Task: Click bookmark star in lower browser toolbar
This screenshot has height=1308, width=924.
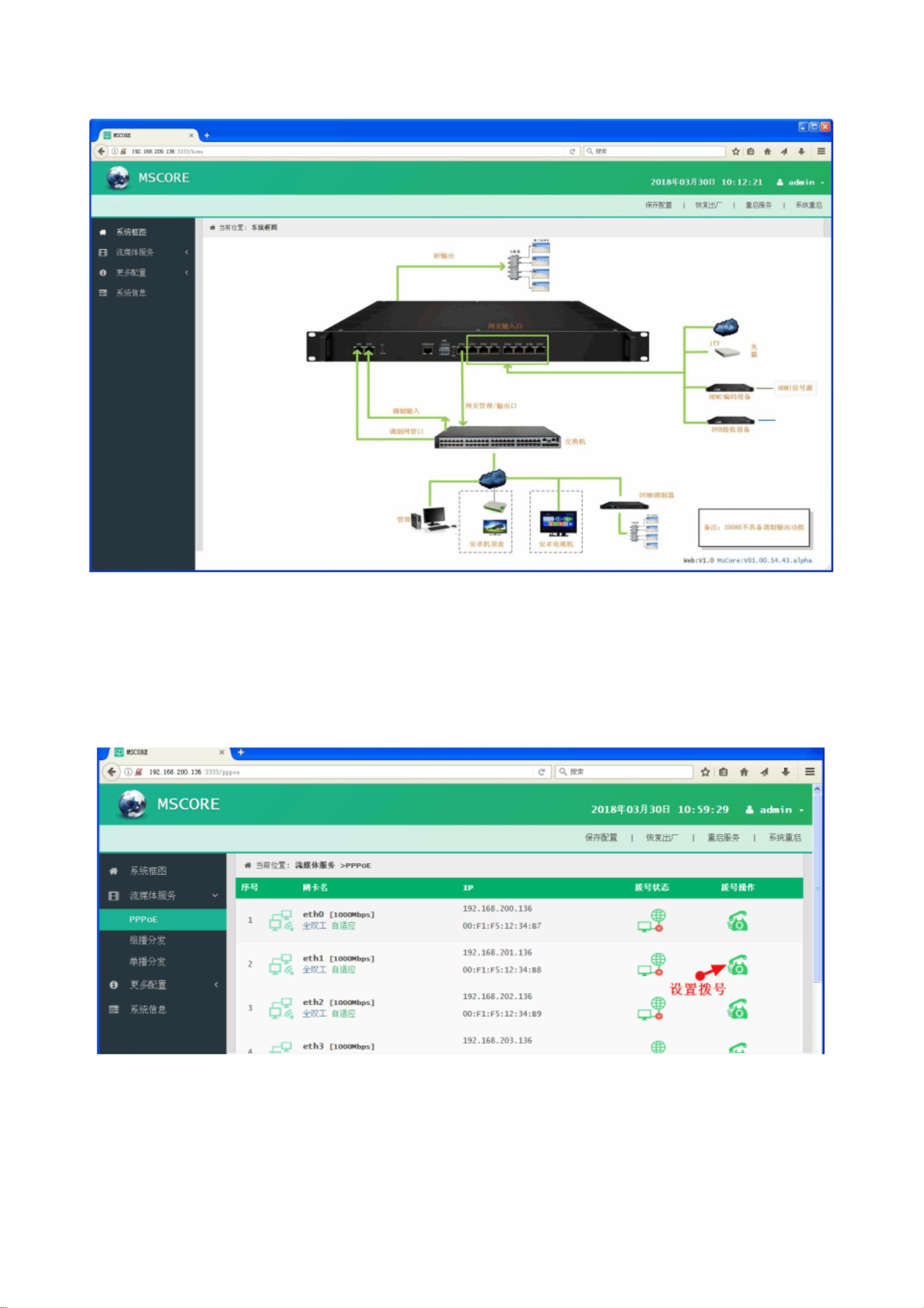Action: [705, 772]
